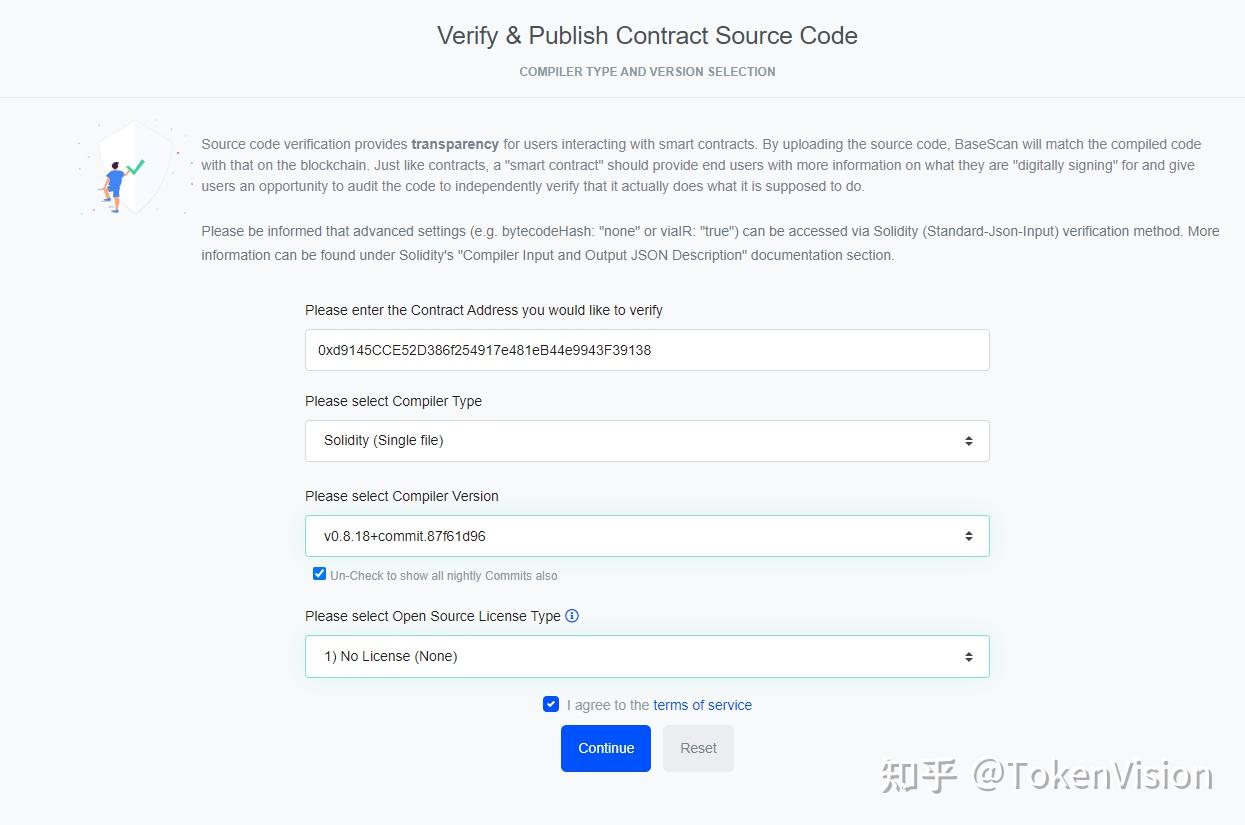The height and width of the screenshot is (825, 1245).
Task: Click the Verify & Publish Contract Source Code heading
Action: pos(647,36)
